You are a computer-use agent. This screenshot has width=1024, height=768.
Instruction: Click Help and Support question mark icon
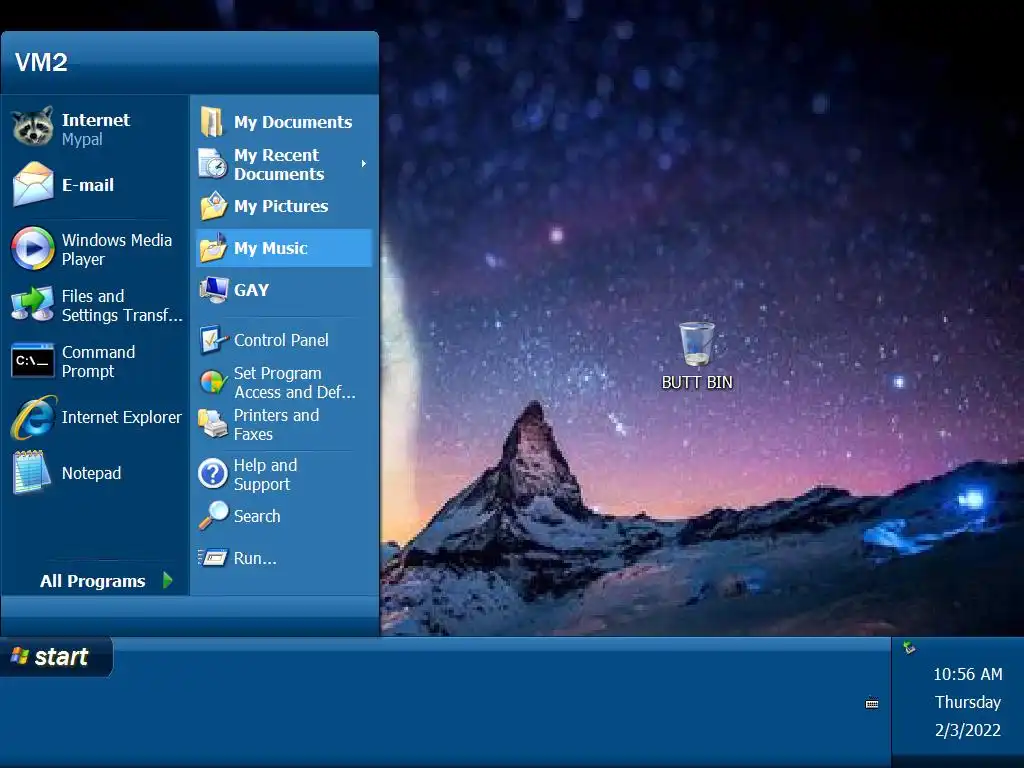pos(213,474)
